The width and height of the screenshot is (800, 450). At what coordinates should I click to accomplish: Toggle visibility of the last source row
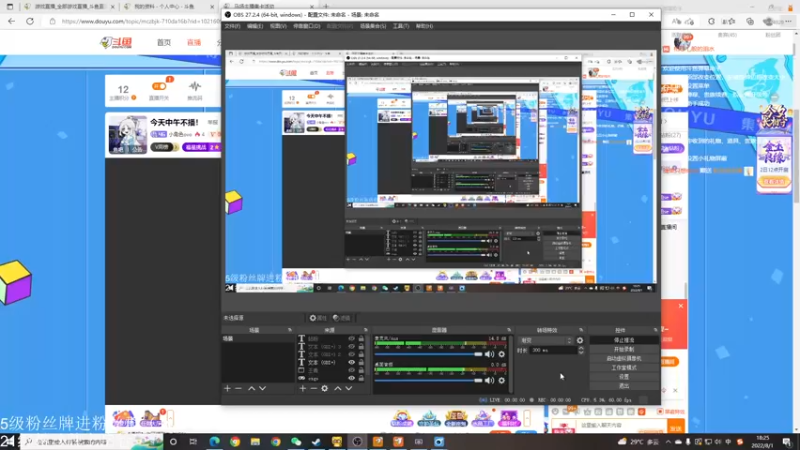tap(351, 378)
